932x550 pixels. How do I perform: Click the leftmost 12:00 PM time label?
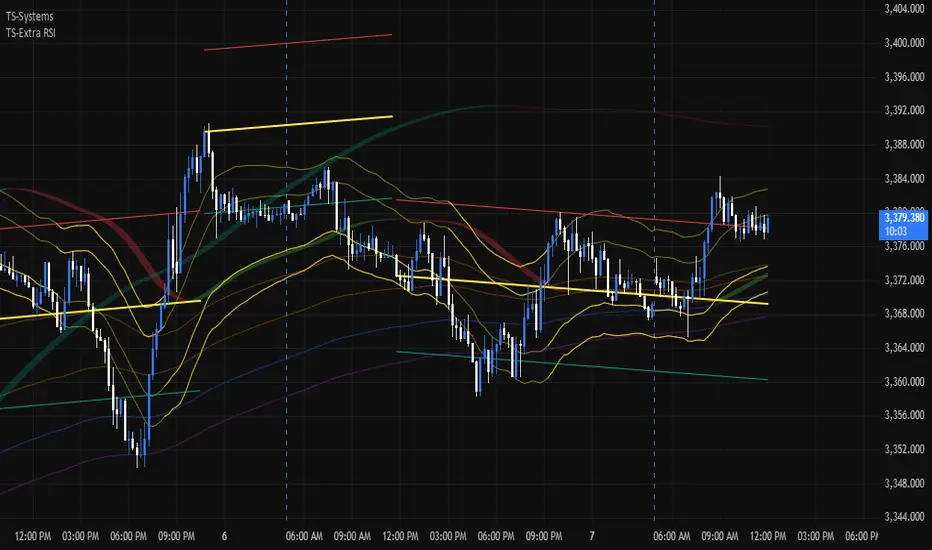click(33, 536)
